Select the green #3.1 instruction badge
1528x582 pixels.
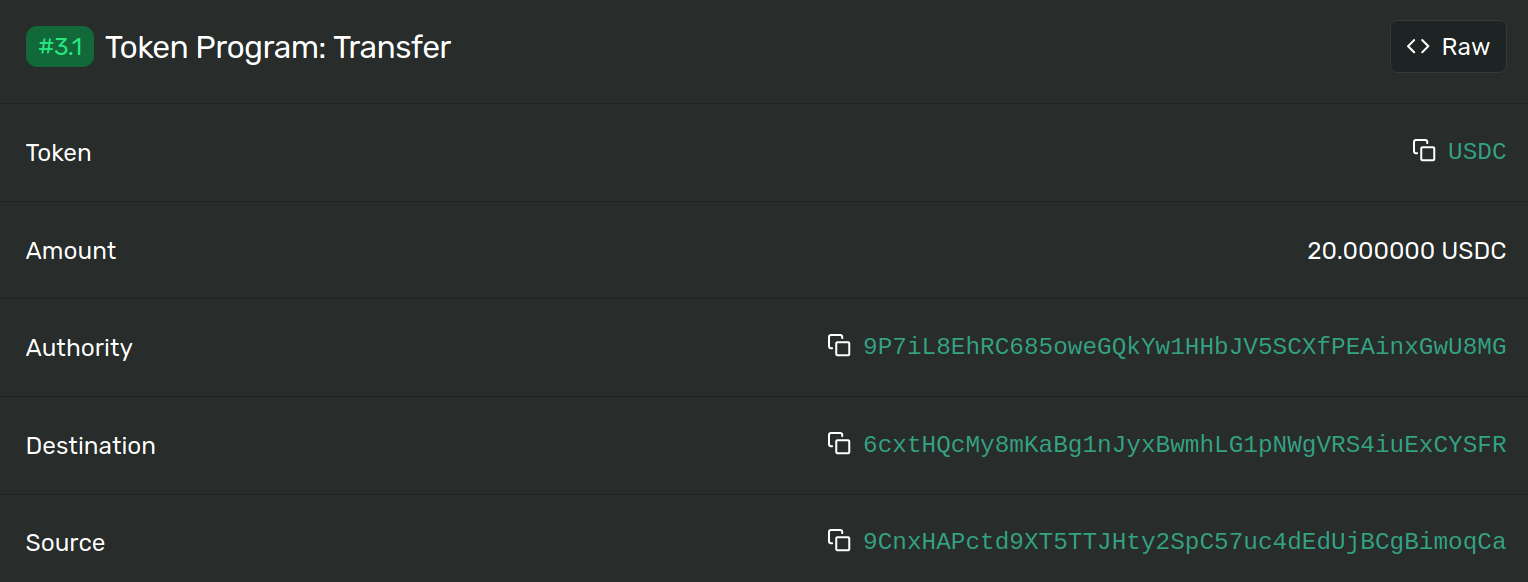[x=59, y=46]
